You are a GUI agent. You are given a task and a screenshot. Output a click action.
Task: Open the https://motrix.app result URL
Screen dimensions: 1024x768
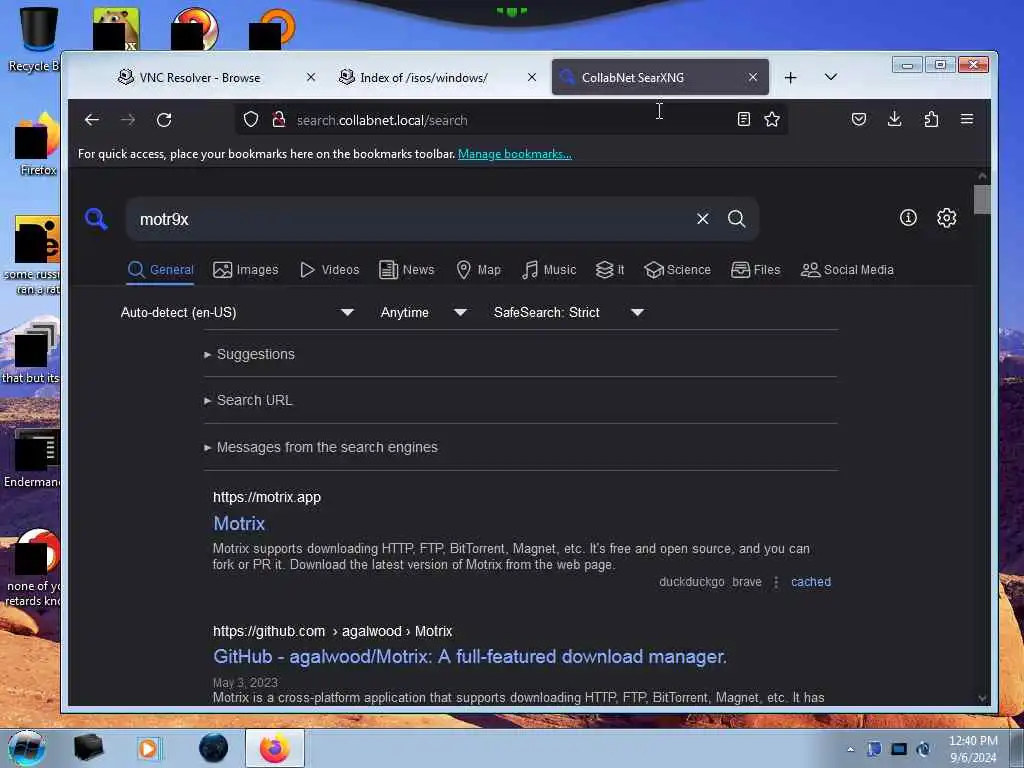click(x=267, y=497)
